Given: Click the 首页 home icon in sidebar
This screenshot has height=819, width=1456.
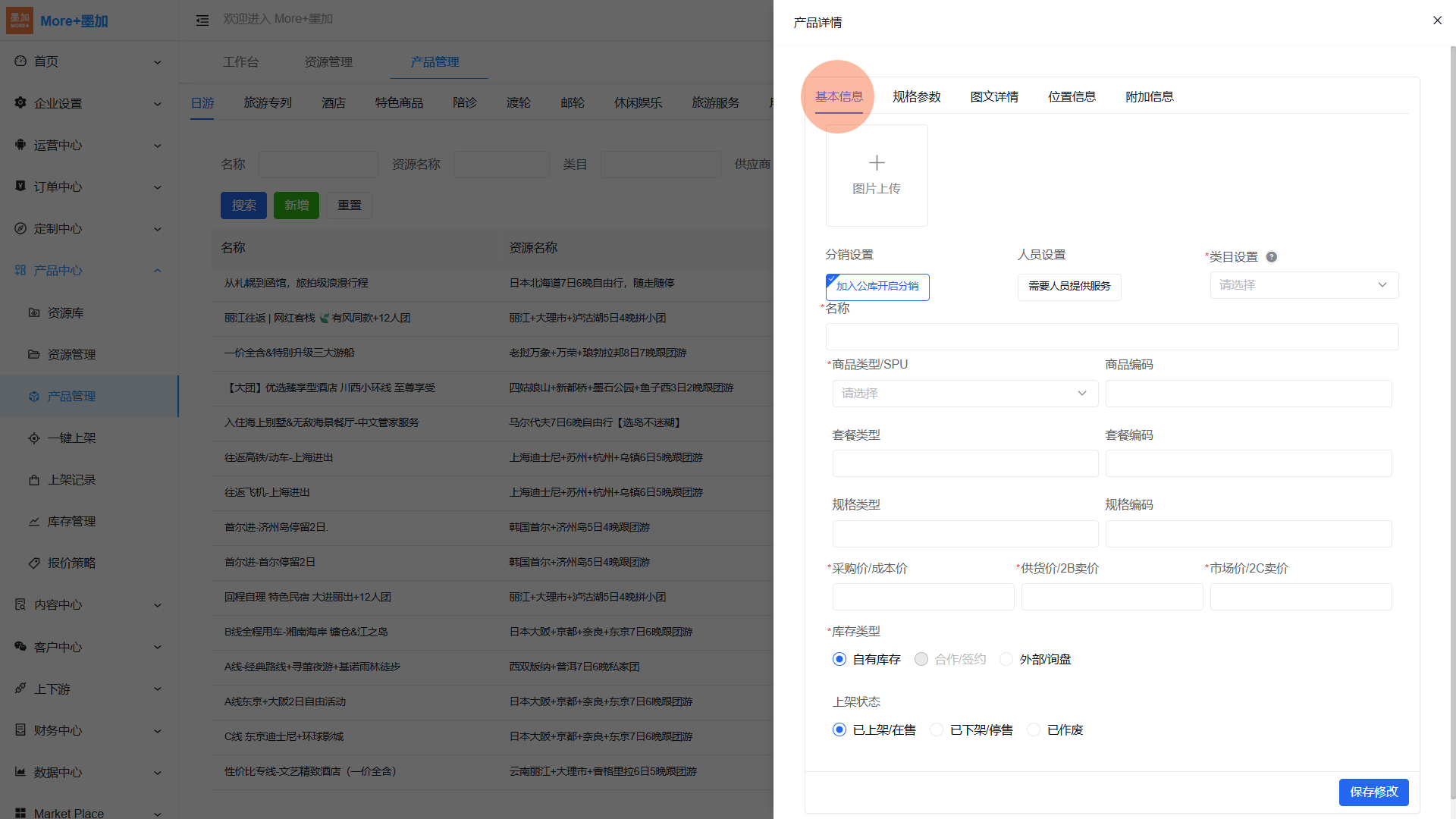Looking at the screenshot, I should click(x=20, y=61).
